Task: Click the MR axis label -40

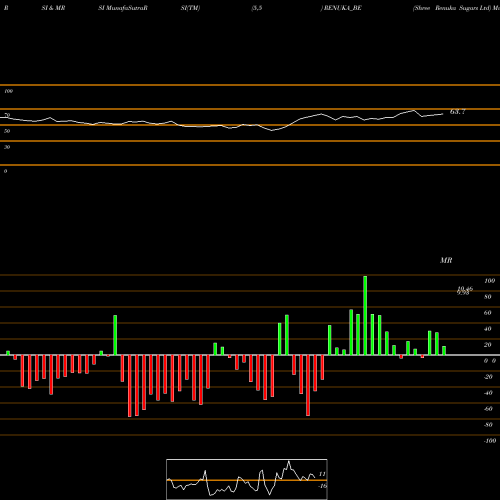Action: (x=488, y=393)
